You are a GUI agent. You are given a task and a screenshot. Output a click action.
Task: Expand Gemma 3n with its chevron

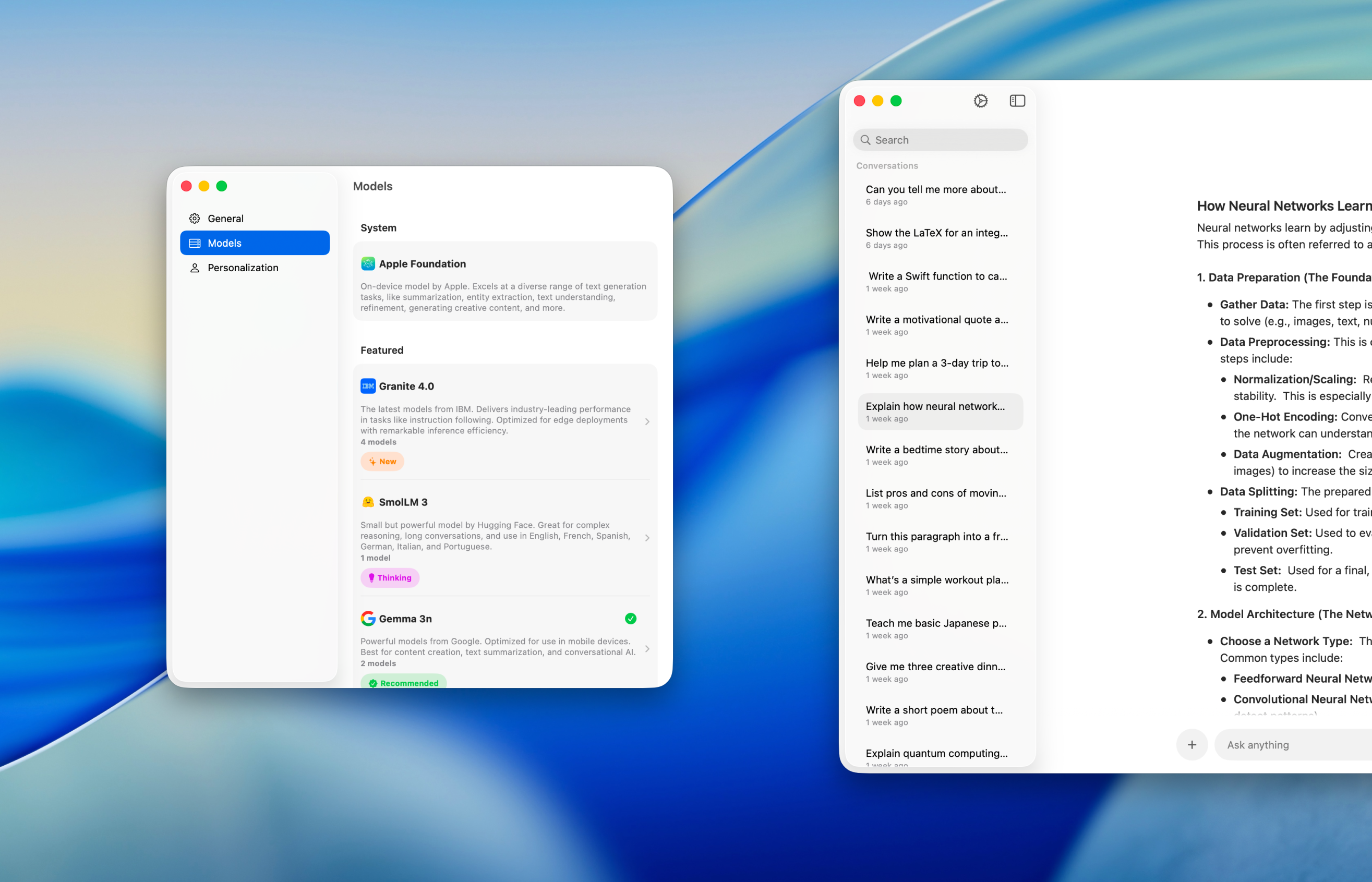point(647,649)
